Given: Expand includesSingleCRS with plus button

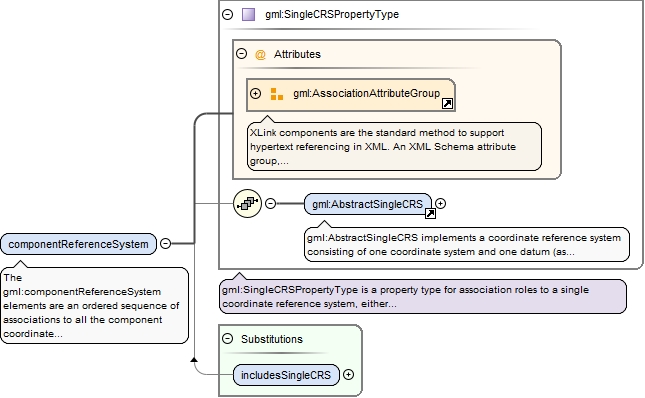Looking at the screenshot, I should point(348,375).
